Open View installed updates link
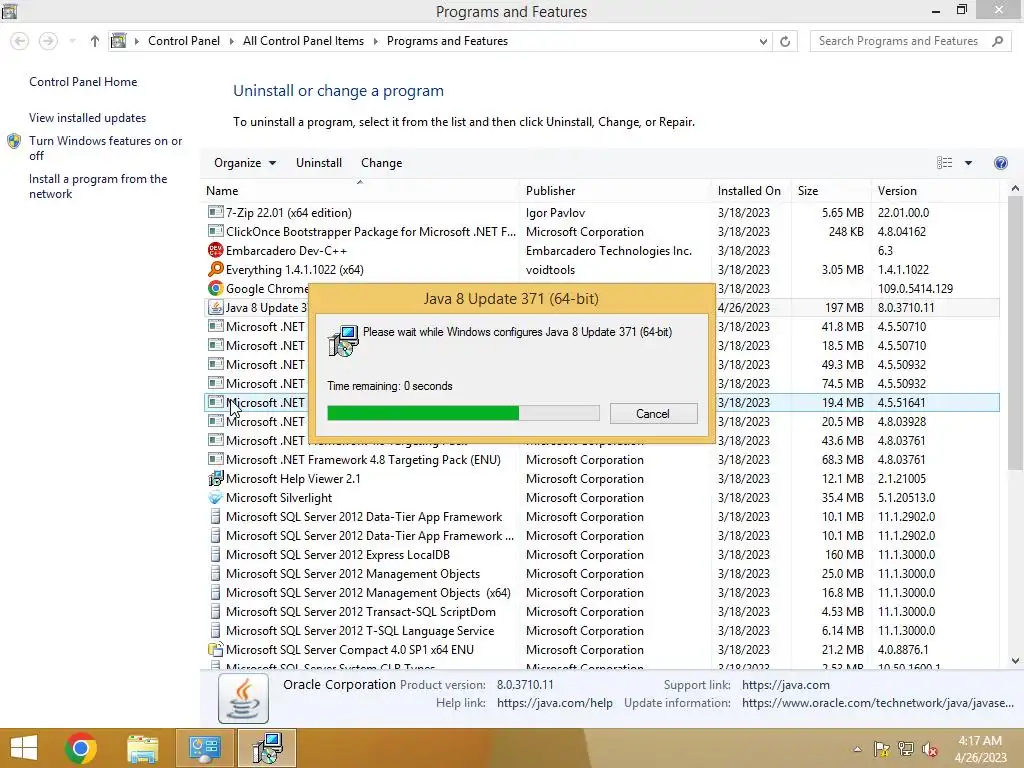1024x768 pixels. pyautogui.click(x=88, y=118)
